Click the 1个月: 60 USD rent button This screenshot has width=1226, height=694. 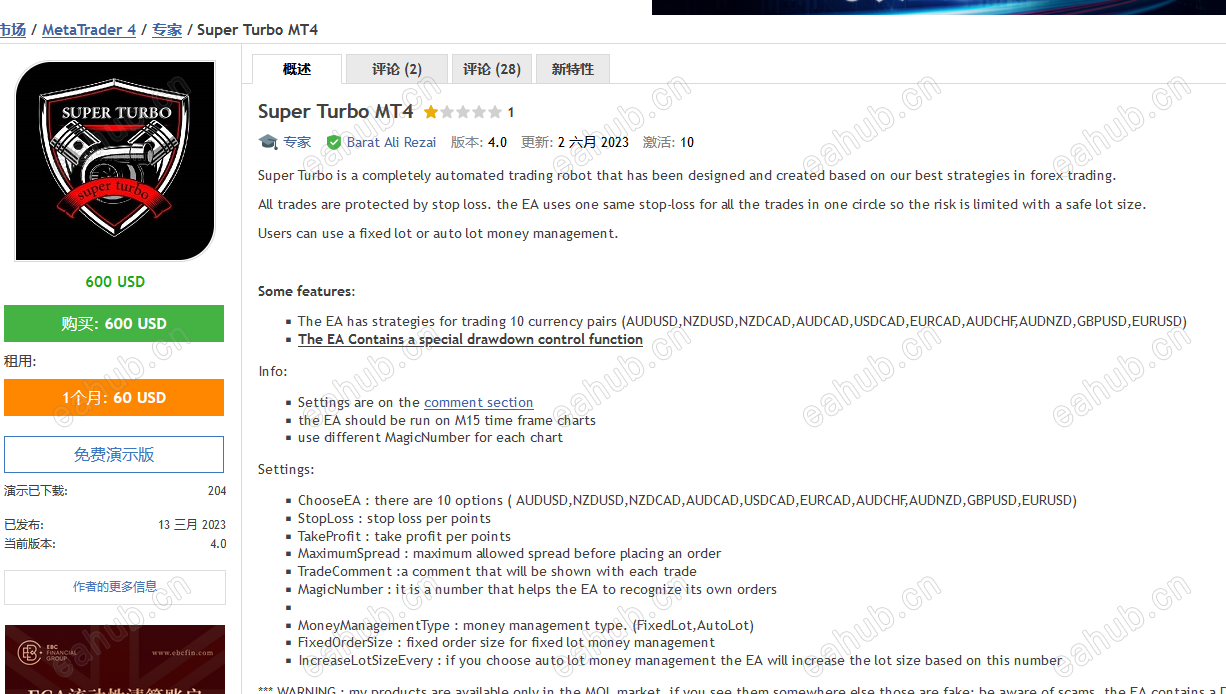114,398
